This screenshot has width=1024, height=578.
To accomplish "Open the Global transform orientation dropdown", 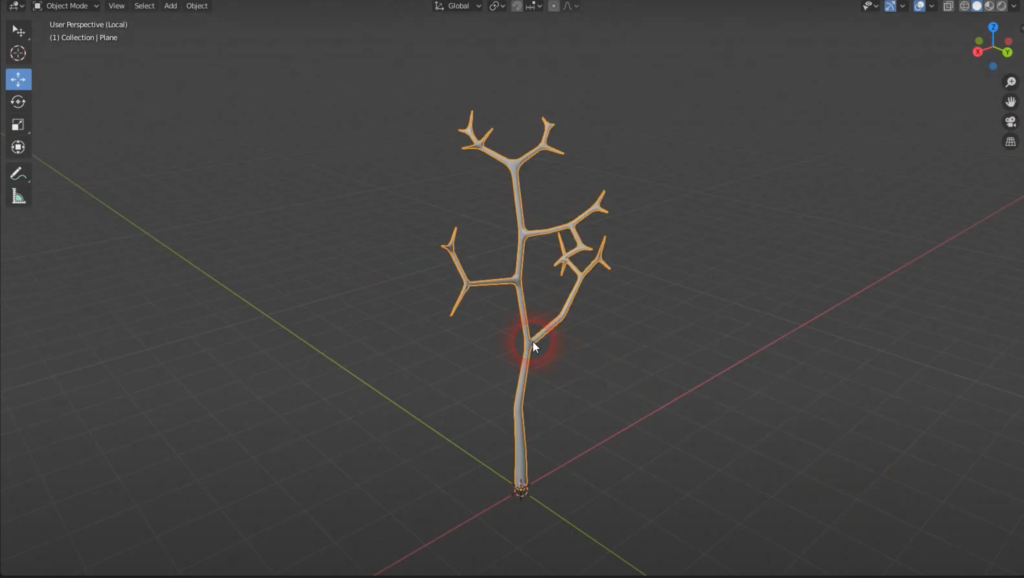I will point(458,6).
